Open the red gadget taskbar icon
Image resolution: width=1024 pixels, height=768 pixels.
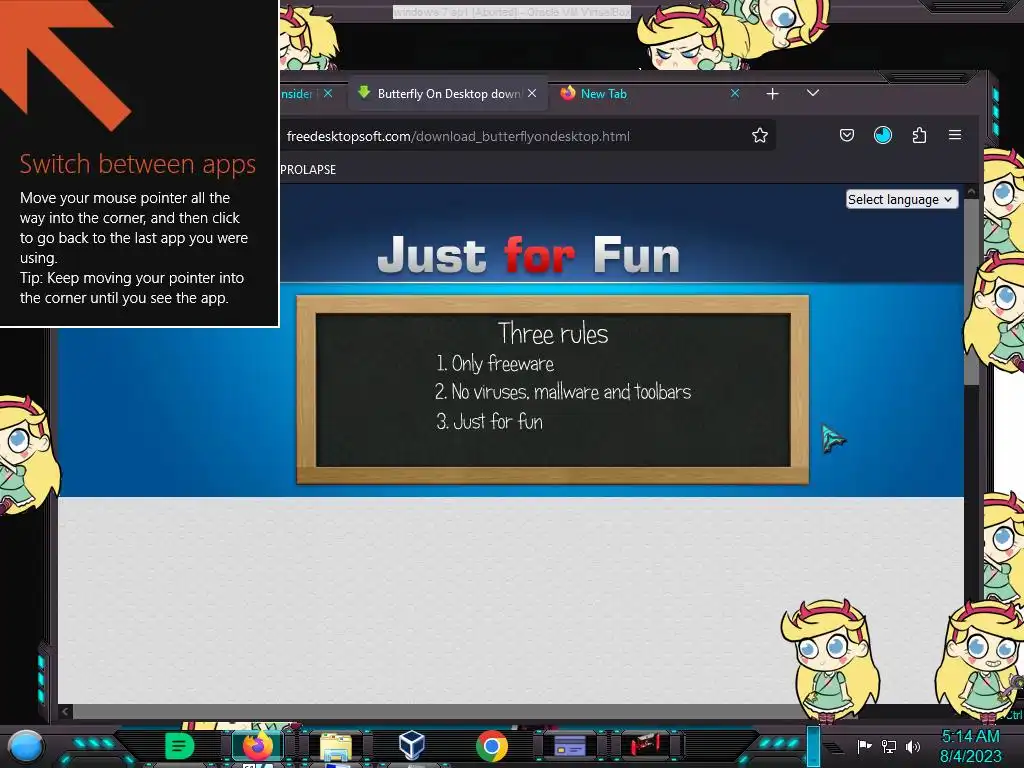click(646, 744)
